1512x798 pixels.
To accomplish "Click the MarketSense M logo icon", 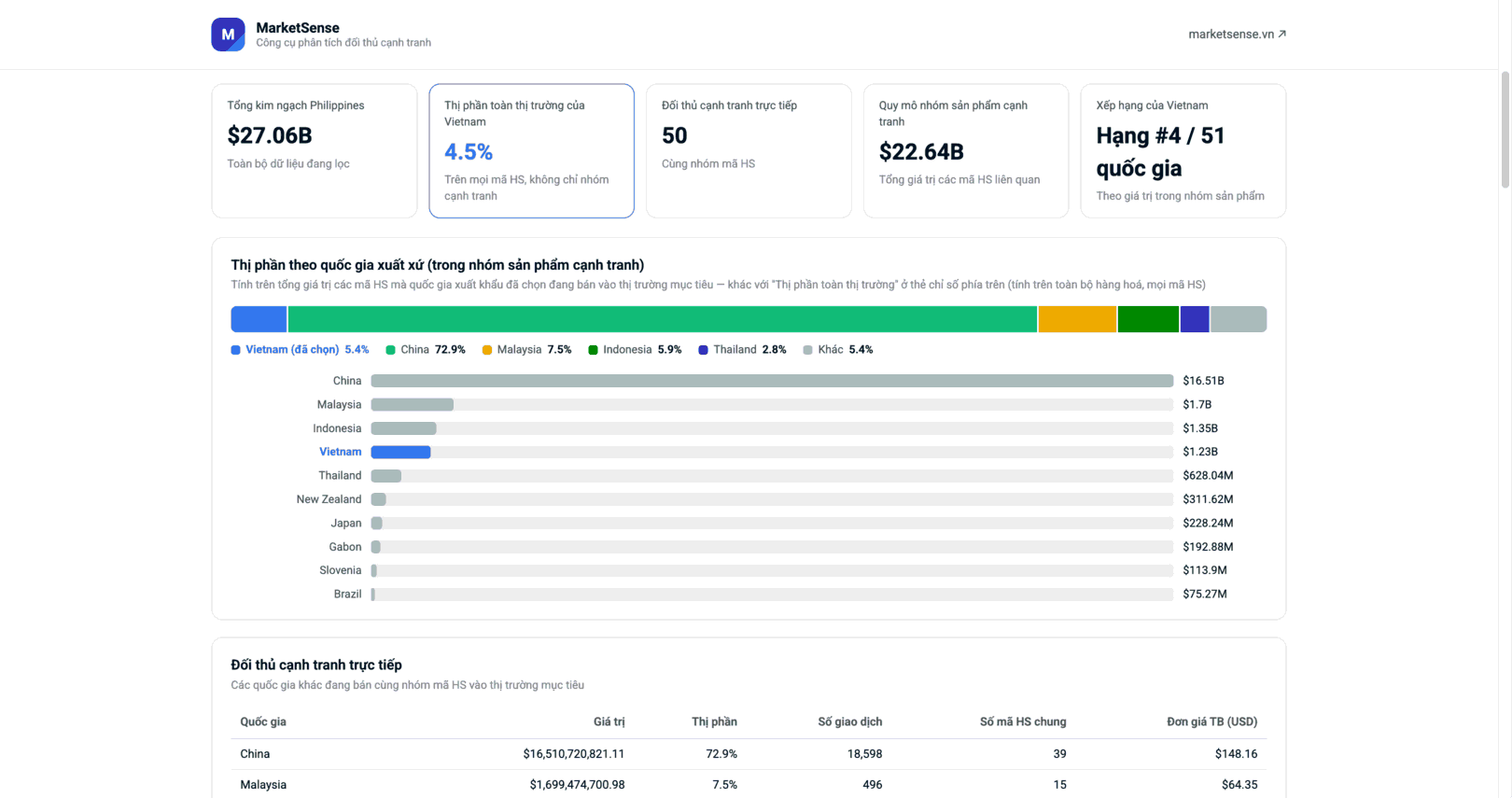I will point(228,35).
